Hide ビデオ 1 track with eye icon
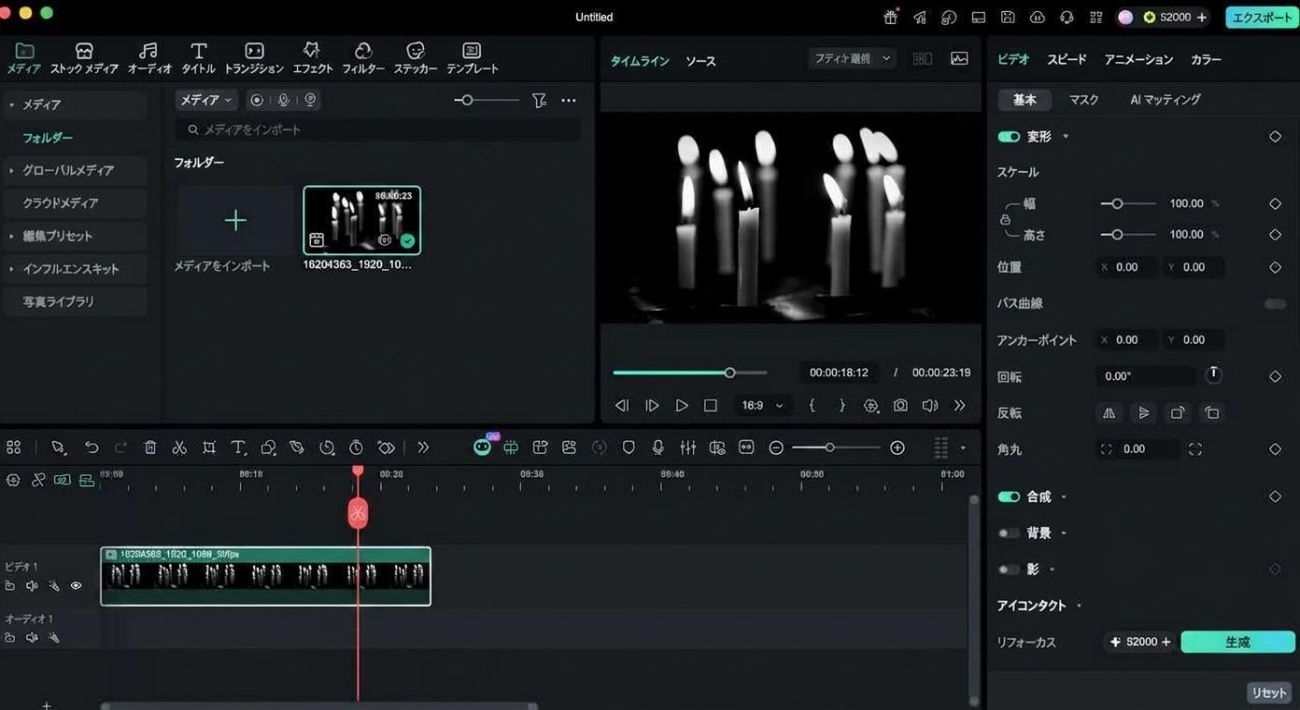The image size is (1300, 710). coord(76,586)
